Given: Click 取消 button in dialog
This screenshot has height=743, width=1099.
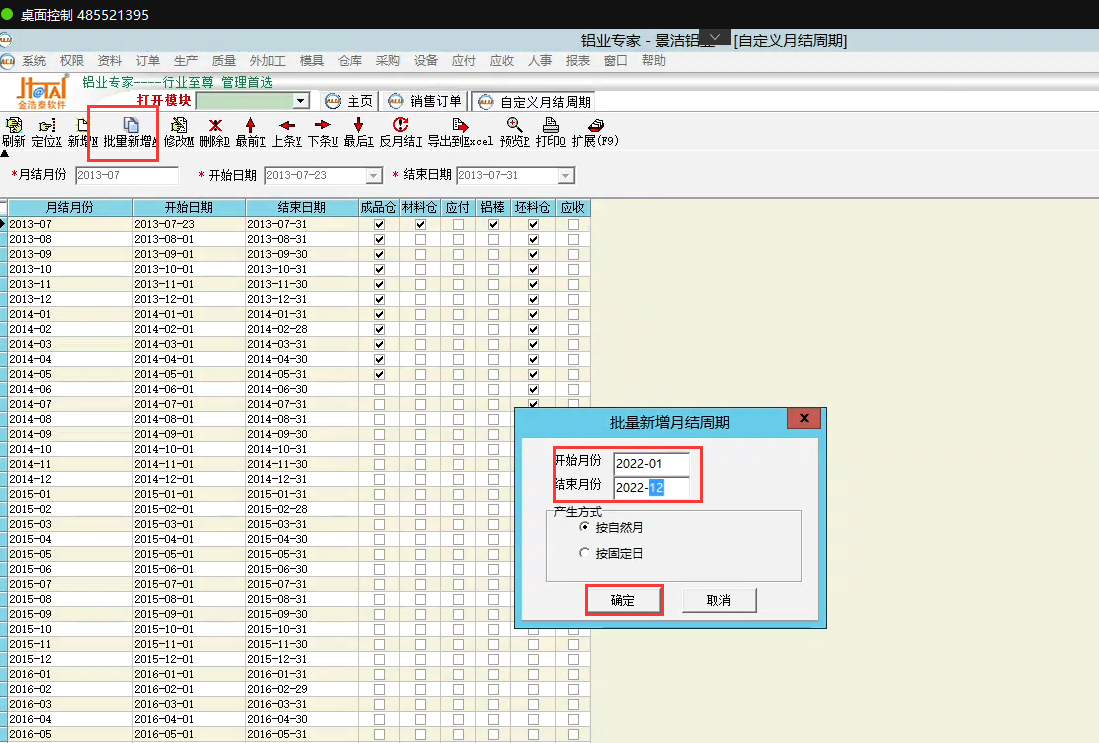Looking at the screenshot, I should pos(718,600).
